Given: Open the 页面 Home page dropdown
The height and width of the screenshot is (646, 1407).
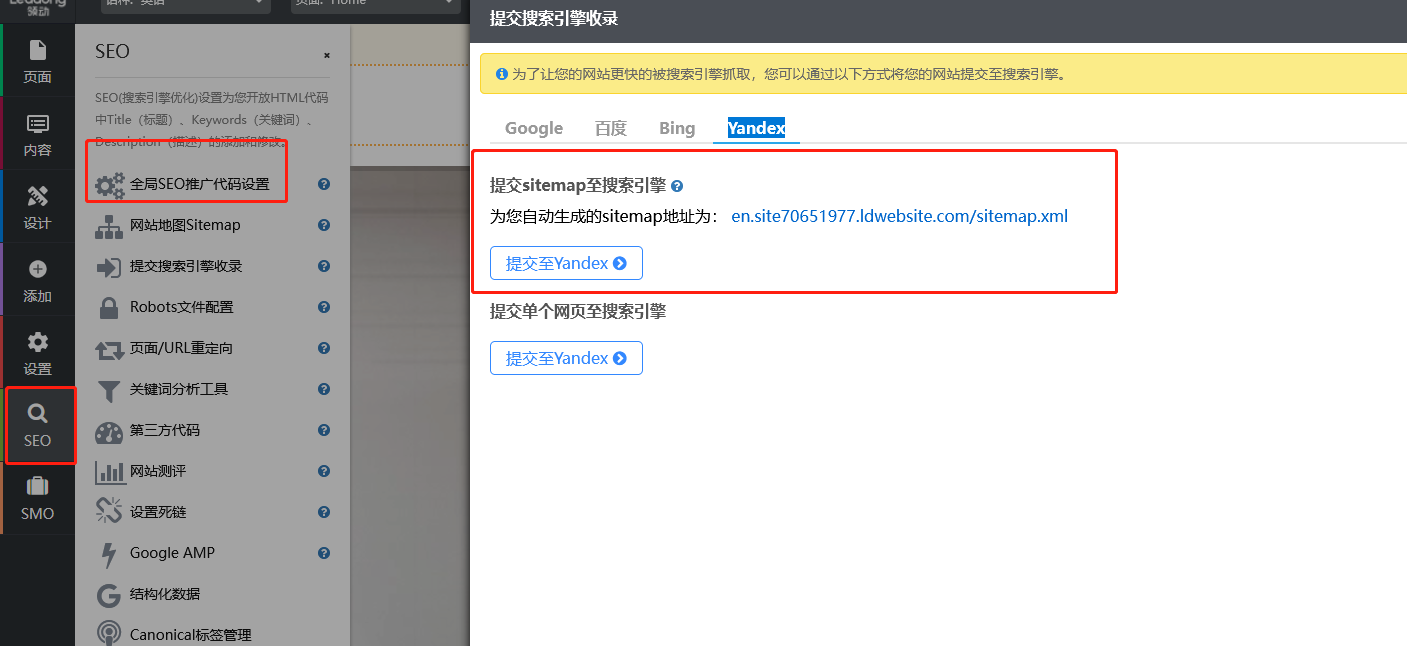Looking at the screenshot, I should 377,6.
